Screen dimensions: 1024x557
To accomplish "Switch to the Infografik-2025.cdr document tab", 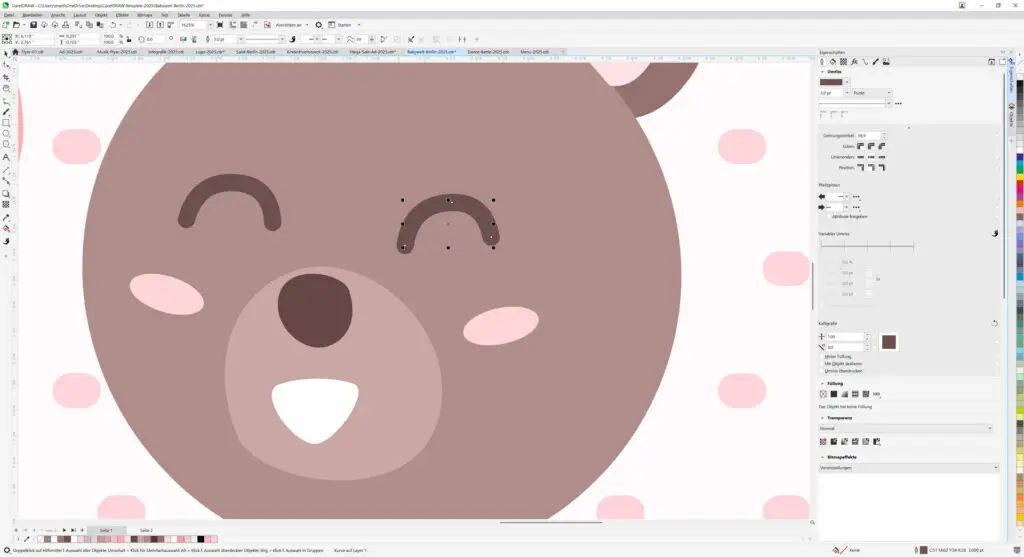I will click(x=166, y=52).
